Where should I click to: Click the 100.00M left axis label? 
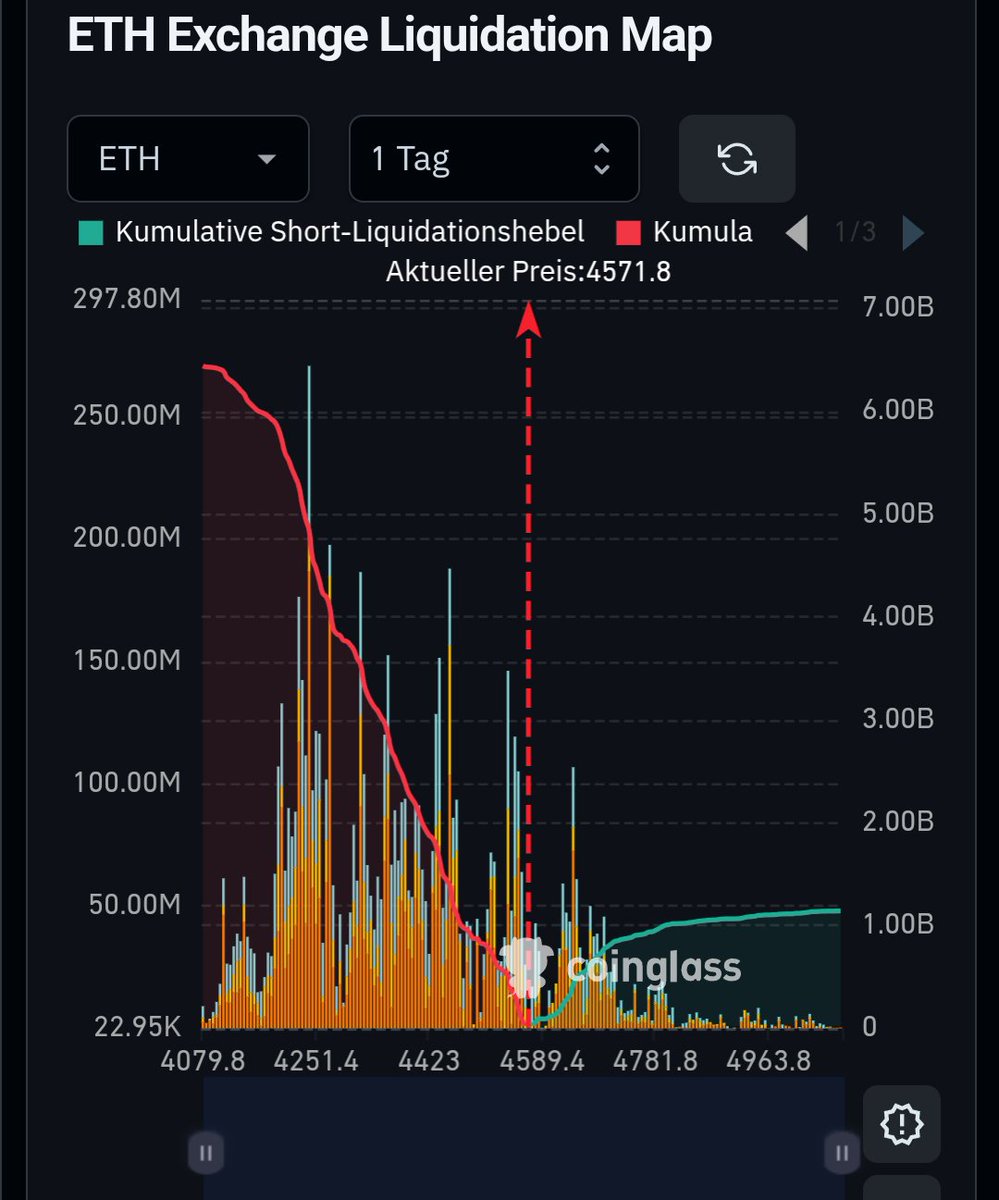coord(127,782)
